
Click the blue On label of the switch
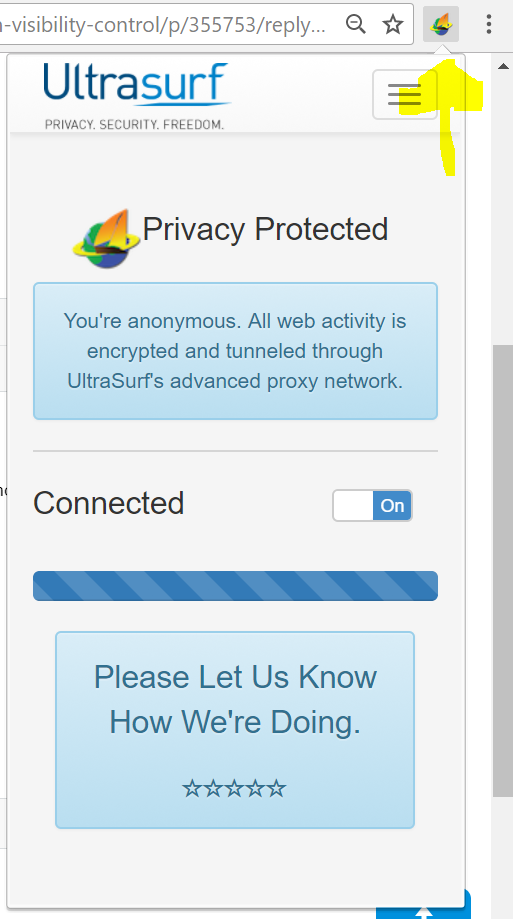point(392,505)
